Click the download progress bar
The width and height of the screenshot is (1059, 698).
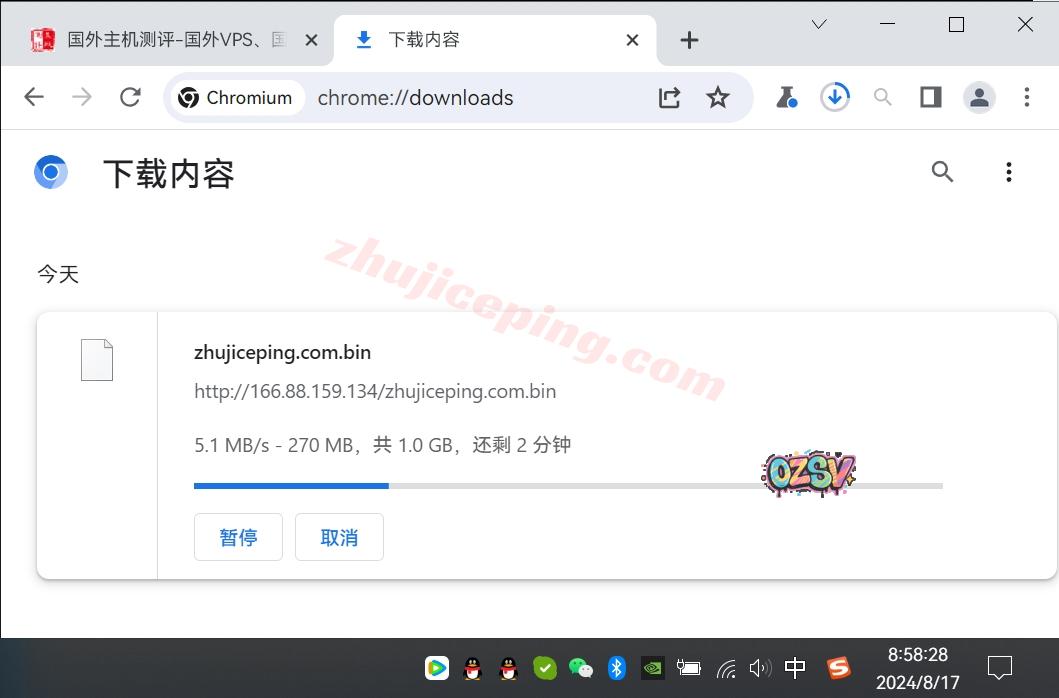coord(567,486)
